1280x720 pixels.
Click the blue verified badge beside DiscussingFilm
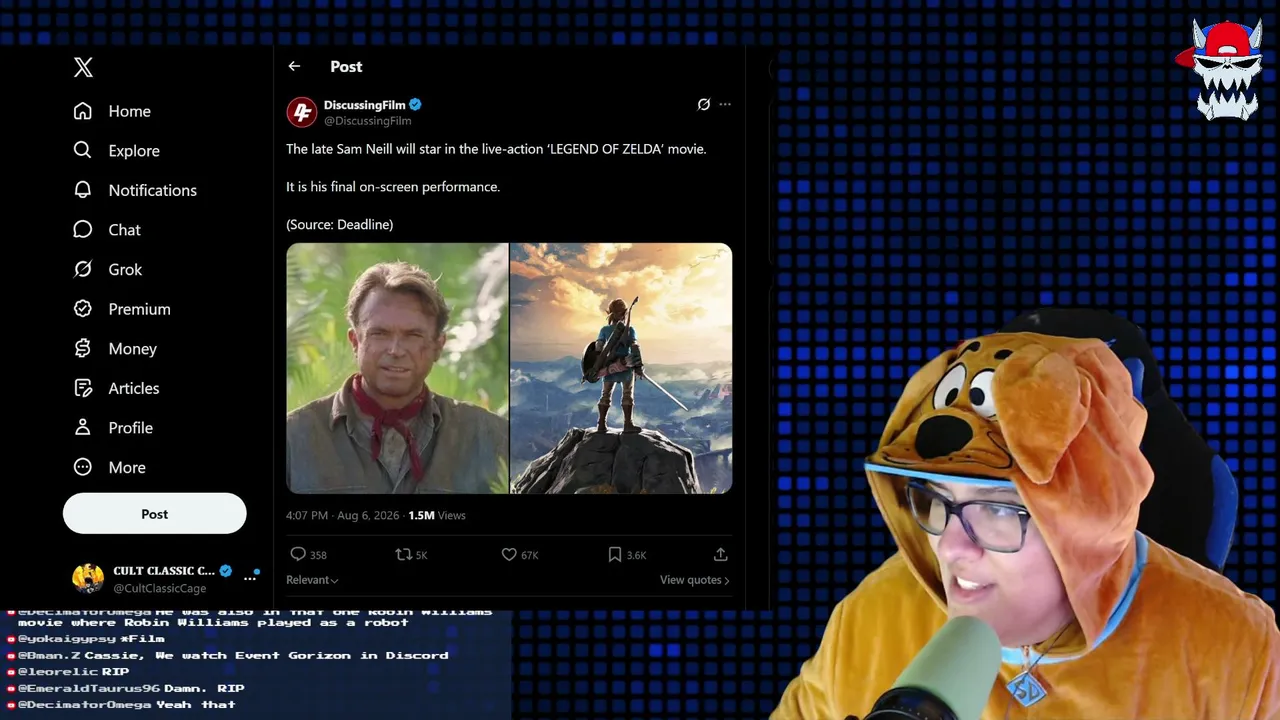click(415, 105)
